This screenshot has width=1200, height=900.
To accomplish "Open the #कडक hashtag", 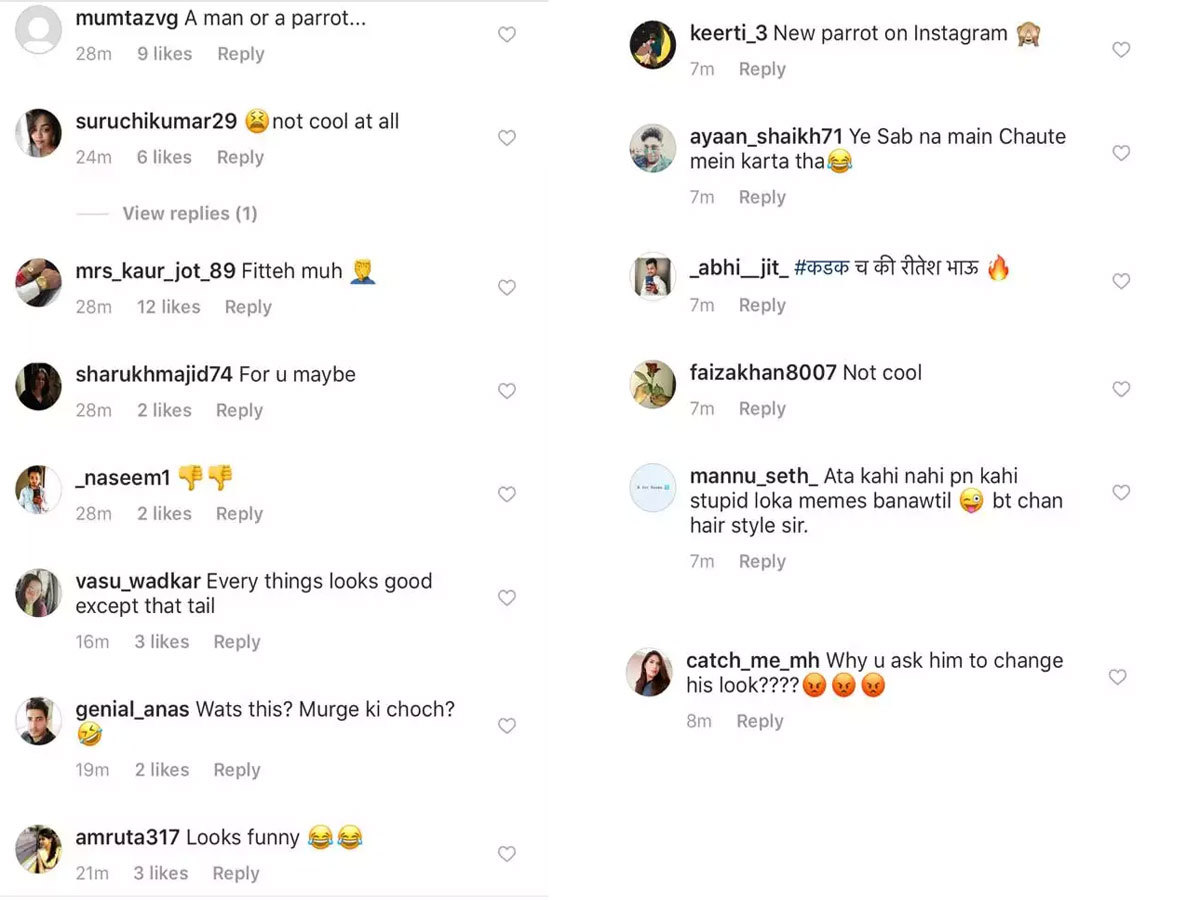I will 821,268.
